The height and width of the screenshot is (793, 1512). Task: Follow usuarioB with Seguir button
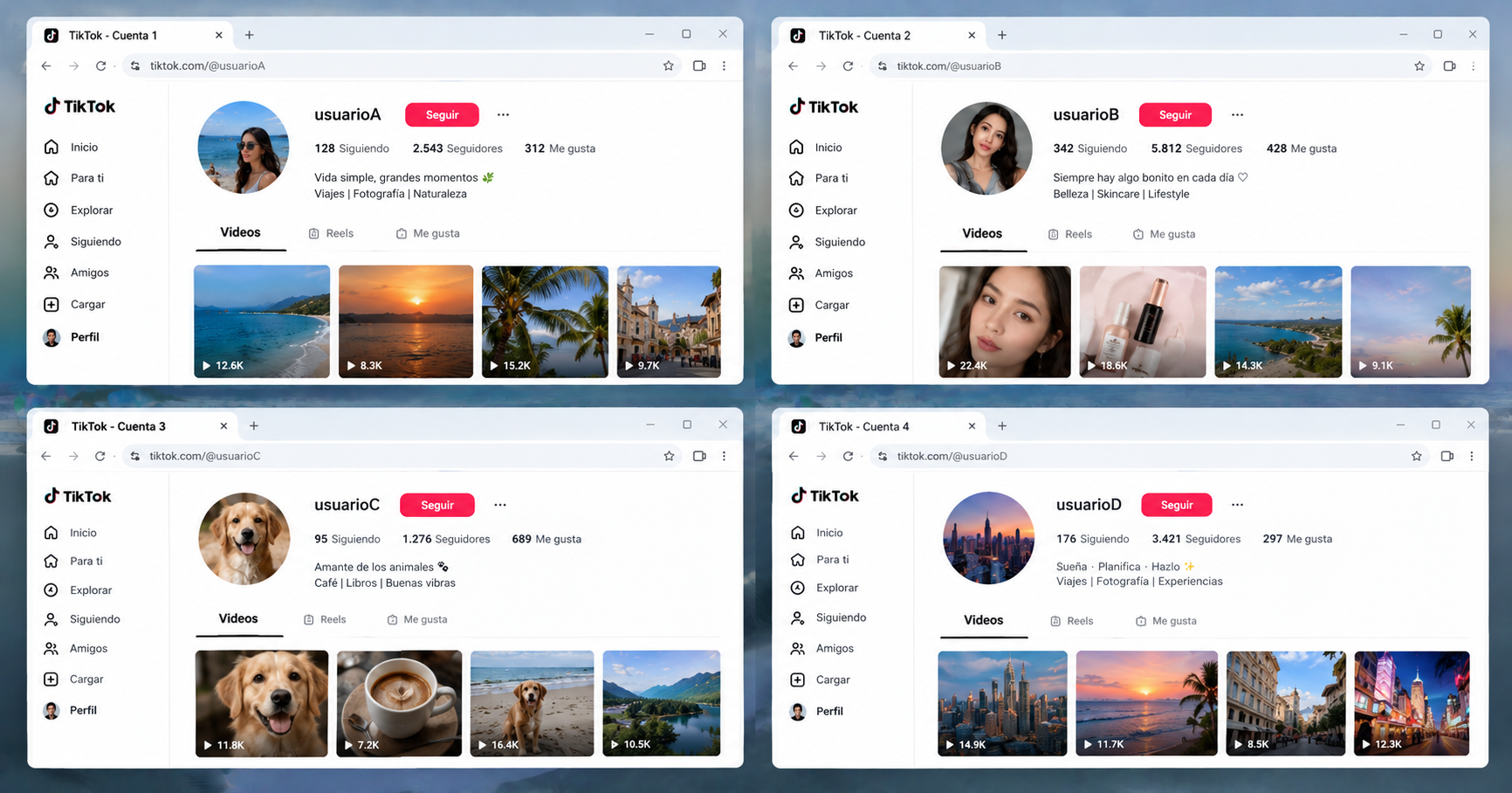(x=1175, y=114)
